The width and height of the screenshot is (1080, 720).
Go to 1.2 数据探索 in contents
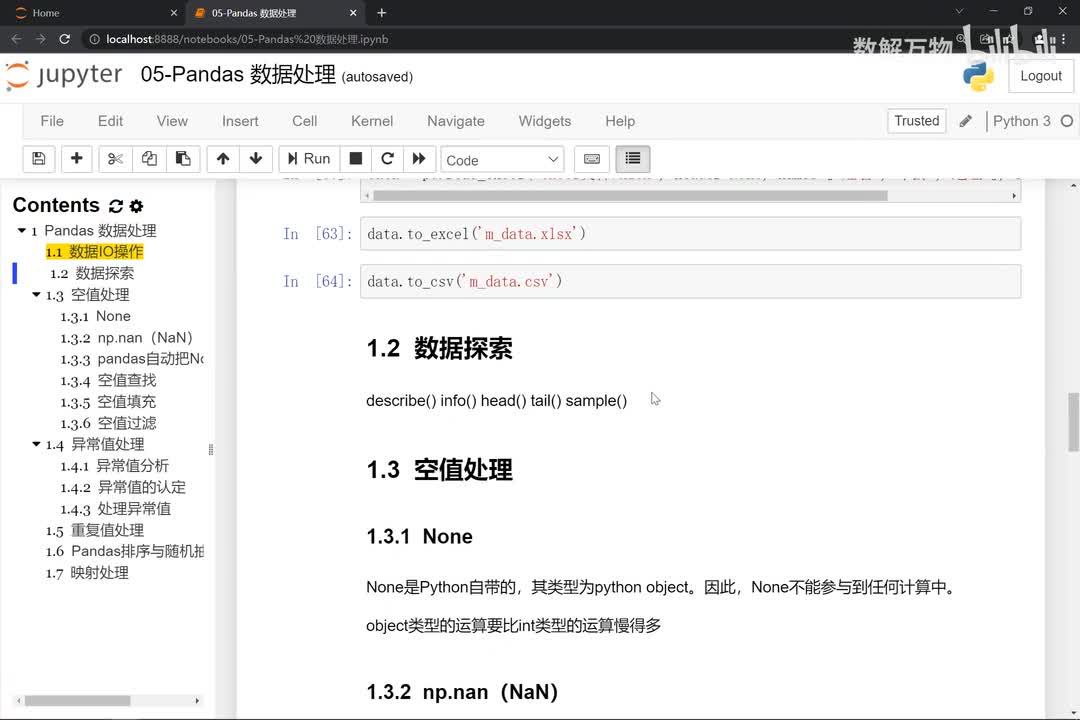pos(92,274)
